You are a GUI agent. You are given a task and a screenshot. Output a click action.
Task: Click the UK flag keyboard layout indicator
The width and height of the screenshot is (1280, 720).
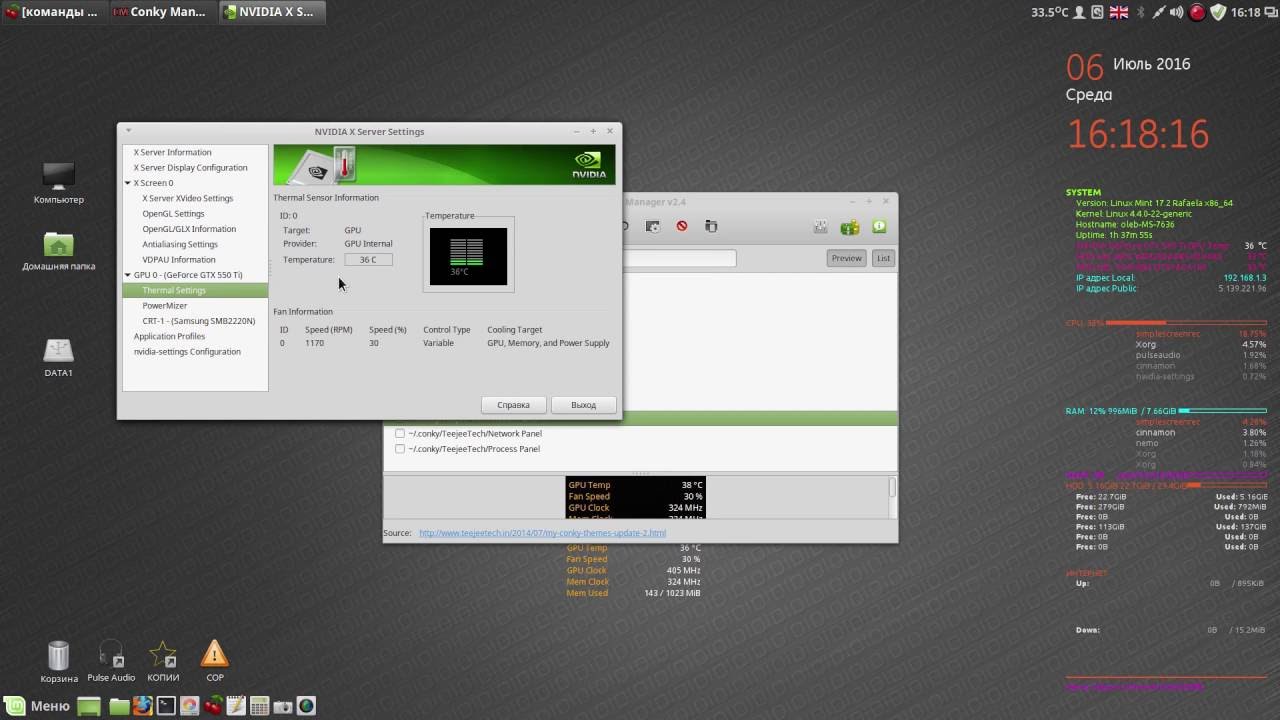click(1119, 12)
